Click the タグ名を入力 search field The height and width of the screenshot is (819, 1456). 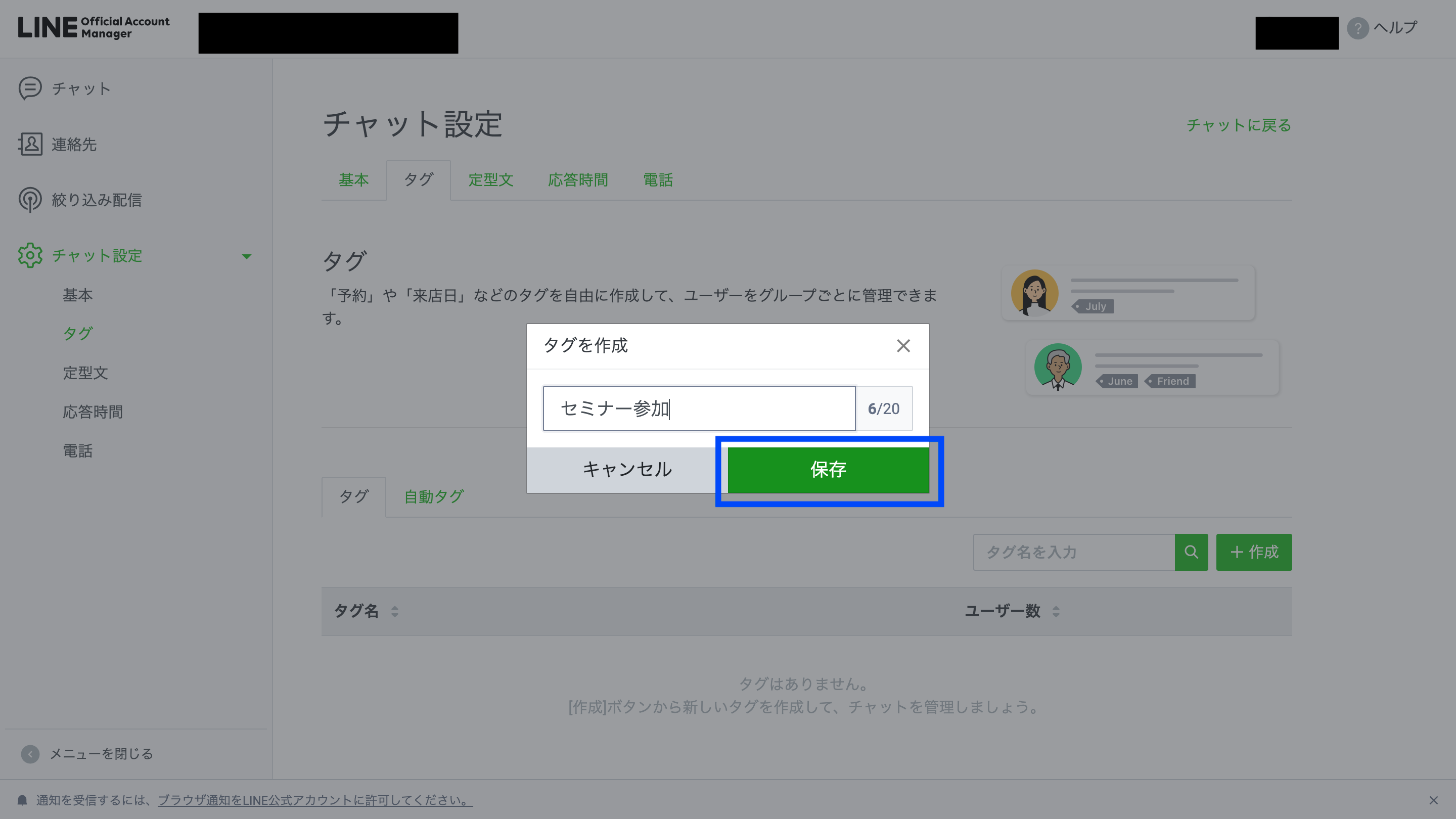tap(1073, 552)
